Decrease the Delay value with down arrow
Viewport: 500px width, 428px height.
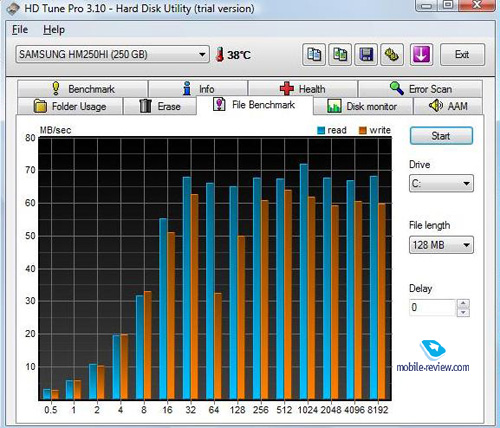[463, 312]
